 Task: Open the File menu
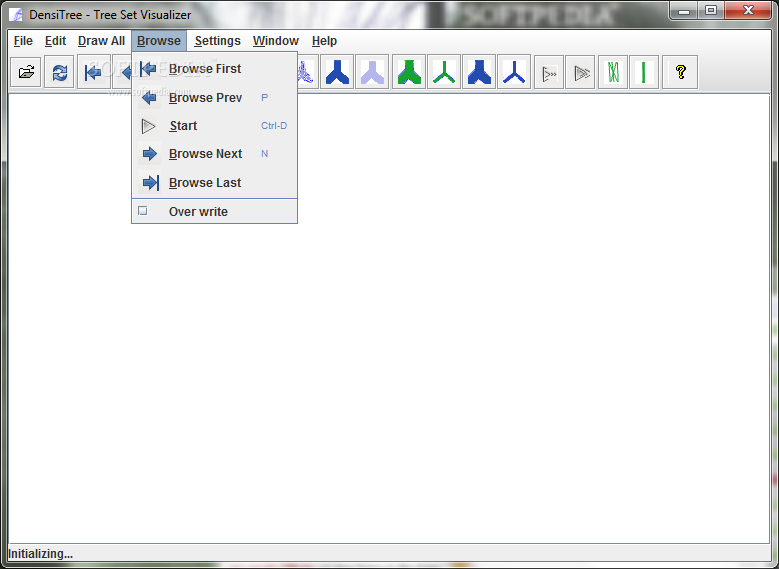23,41
